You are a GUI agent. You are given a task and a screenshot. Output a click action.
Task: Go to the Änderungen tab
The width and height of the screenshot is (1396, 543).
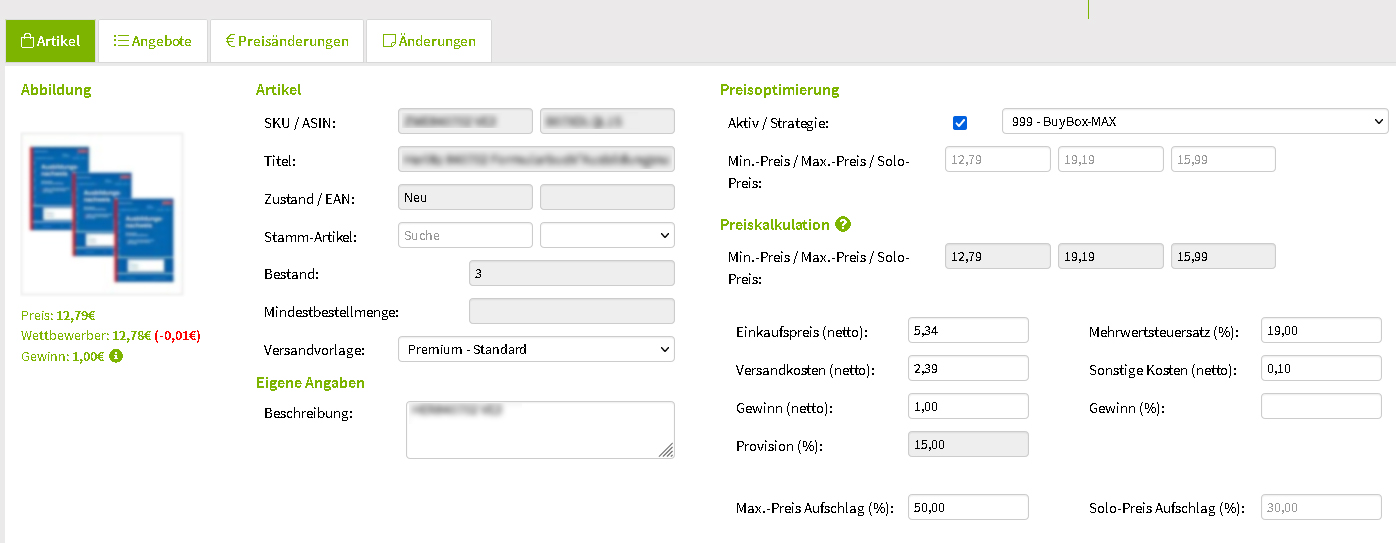[x=429, y=41]
